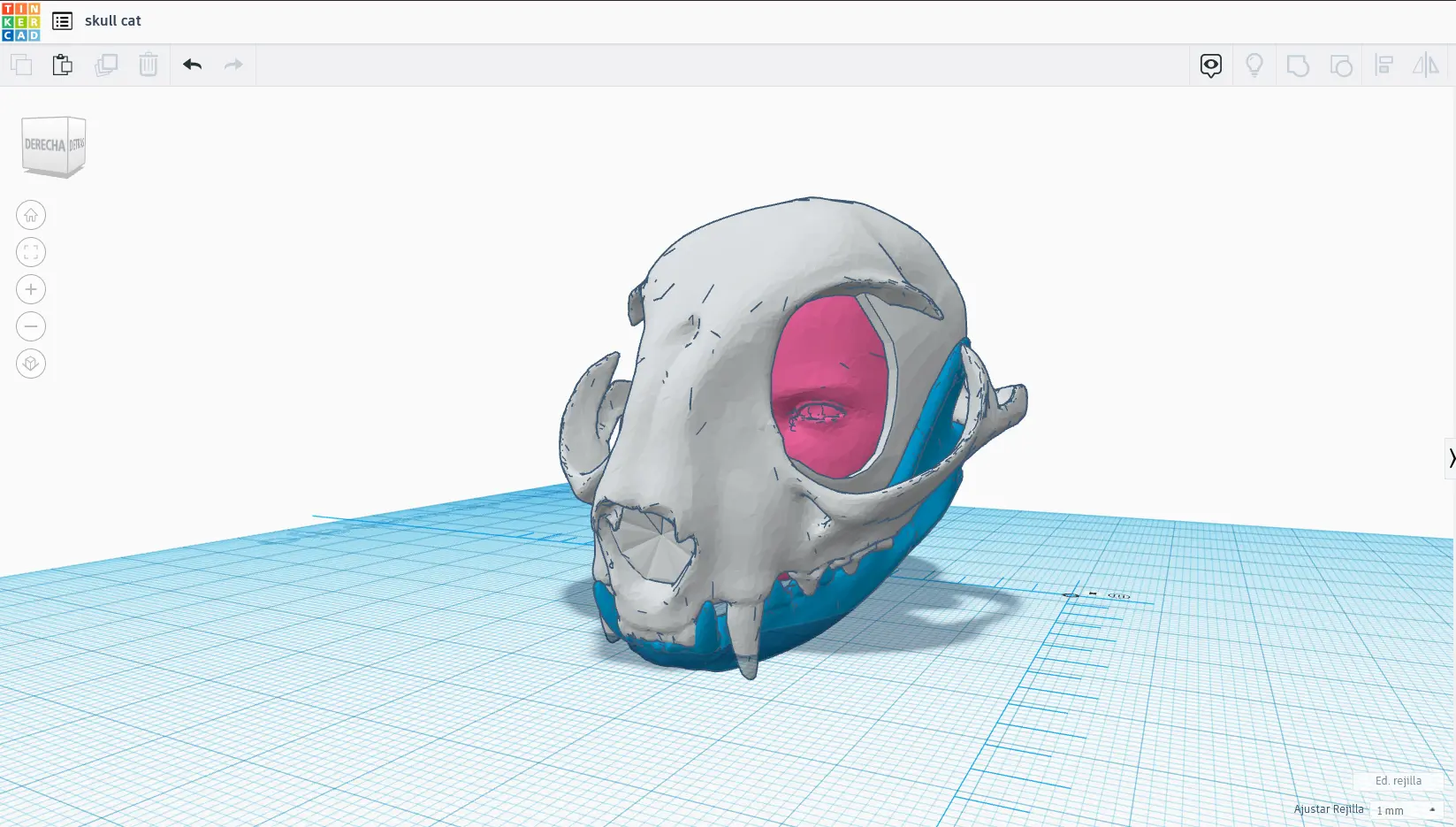This screenshot has width=1456, height=827.
Task: Open the Ajustar Rejilla 1 mm dropdown
Action: (x=1405, y=810)
